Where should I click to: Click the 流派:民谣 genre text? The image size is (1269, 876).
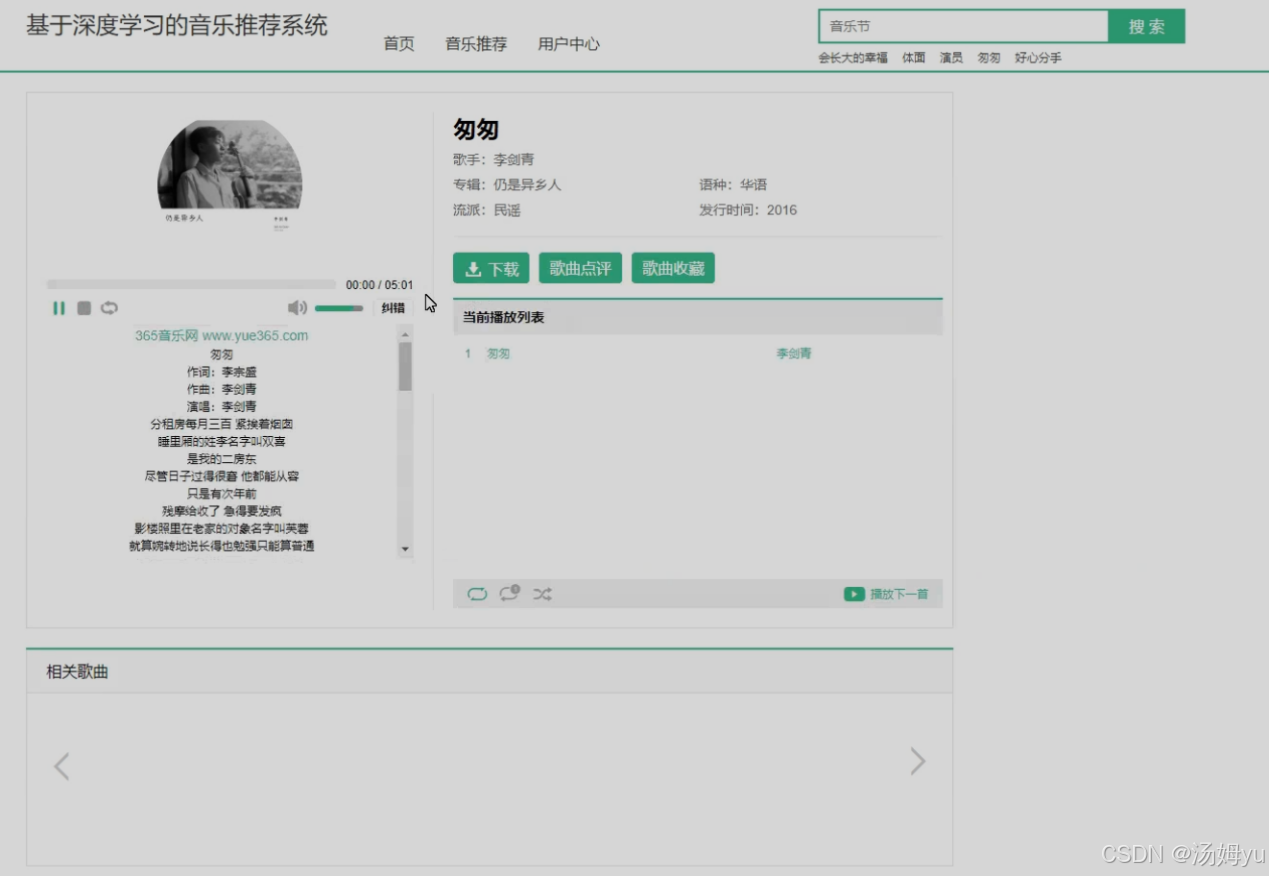coord(486,210)
